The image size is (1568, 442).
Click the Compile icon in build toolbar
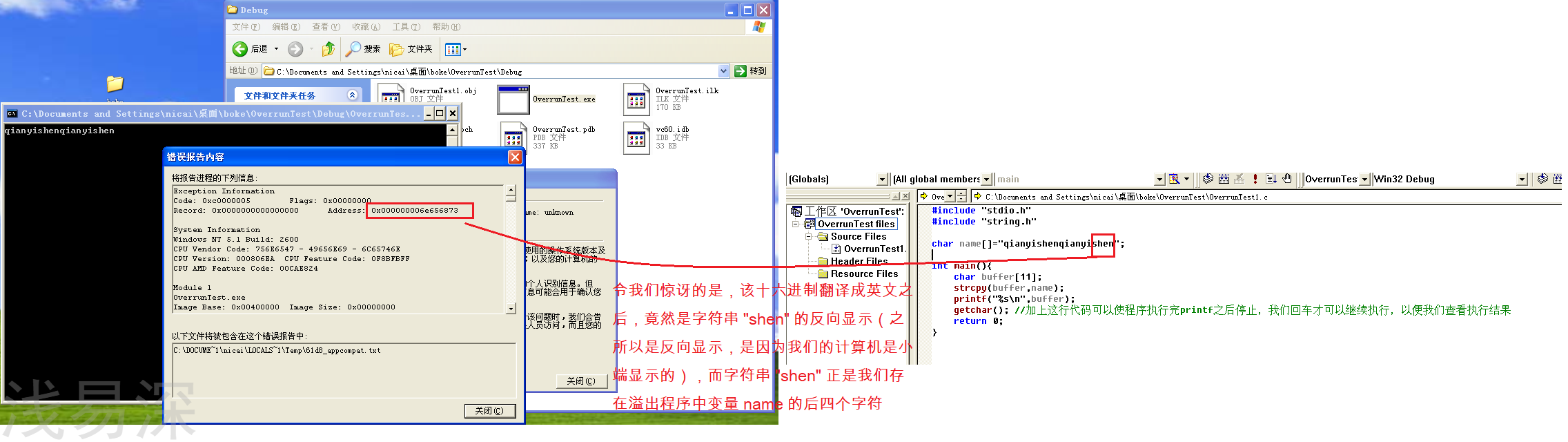point(1208,179)
